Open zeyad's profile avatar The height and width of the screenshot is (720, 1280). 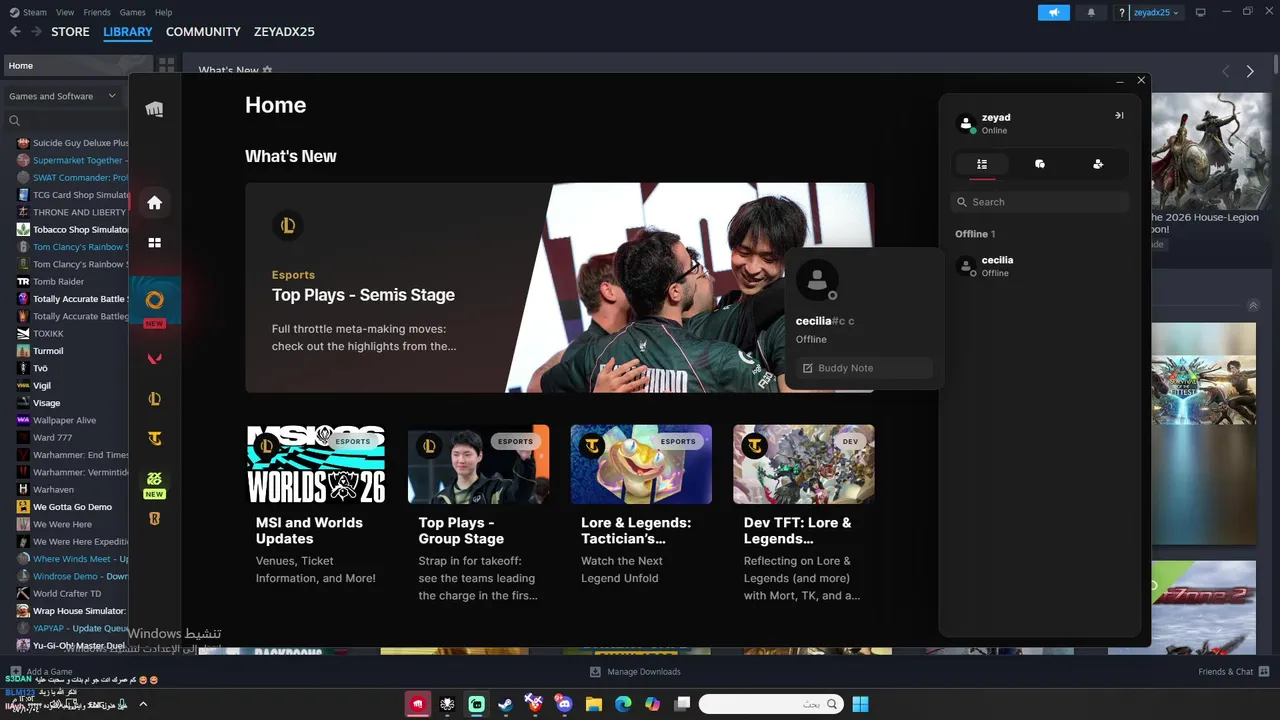coord(966,124)
